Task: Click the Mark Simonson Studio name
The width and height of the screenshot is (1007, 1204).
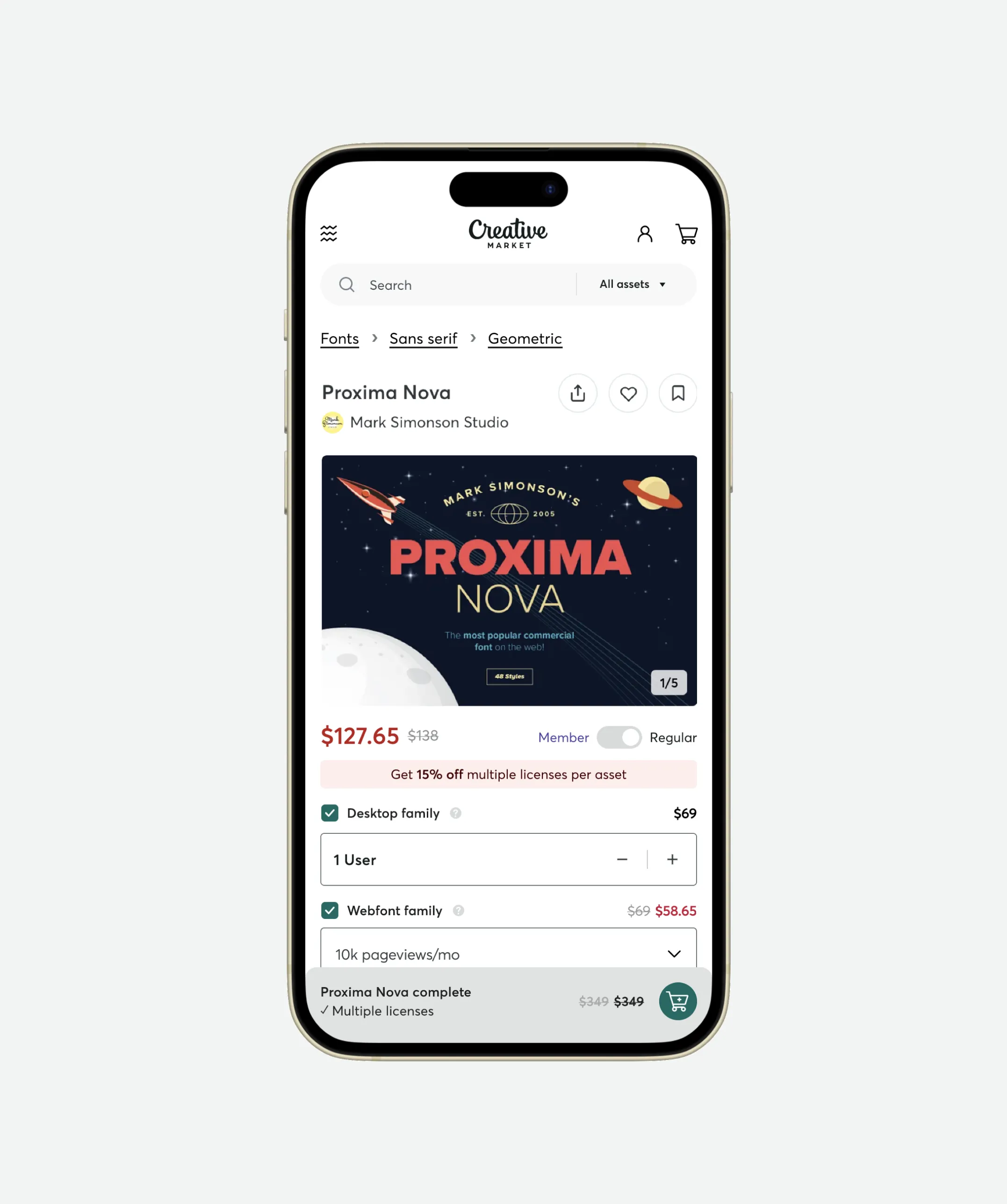Action: (428, 421)
